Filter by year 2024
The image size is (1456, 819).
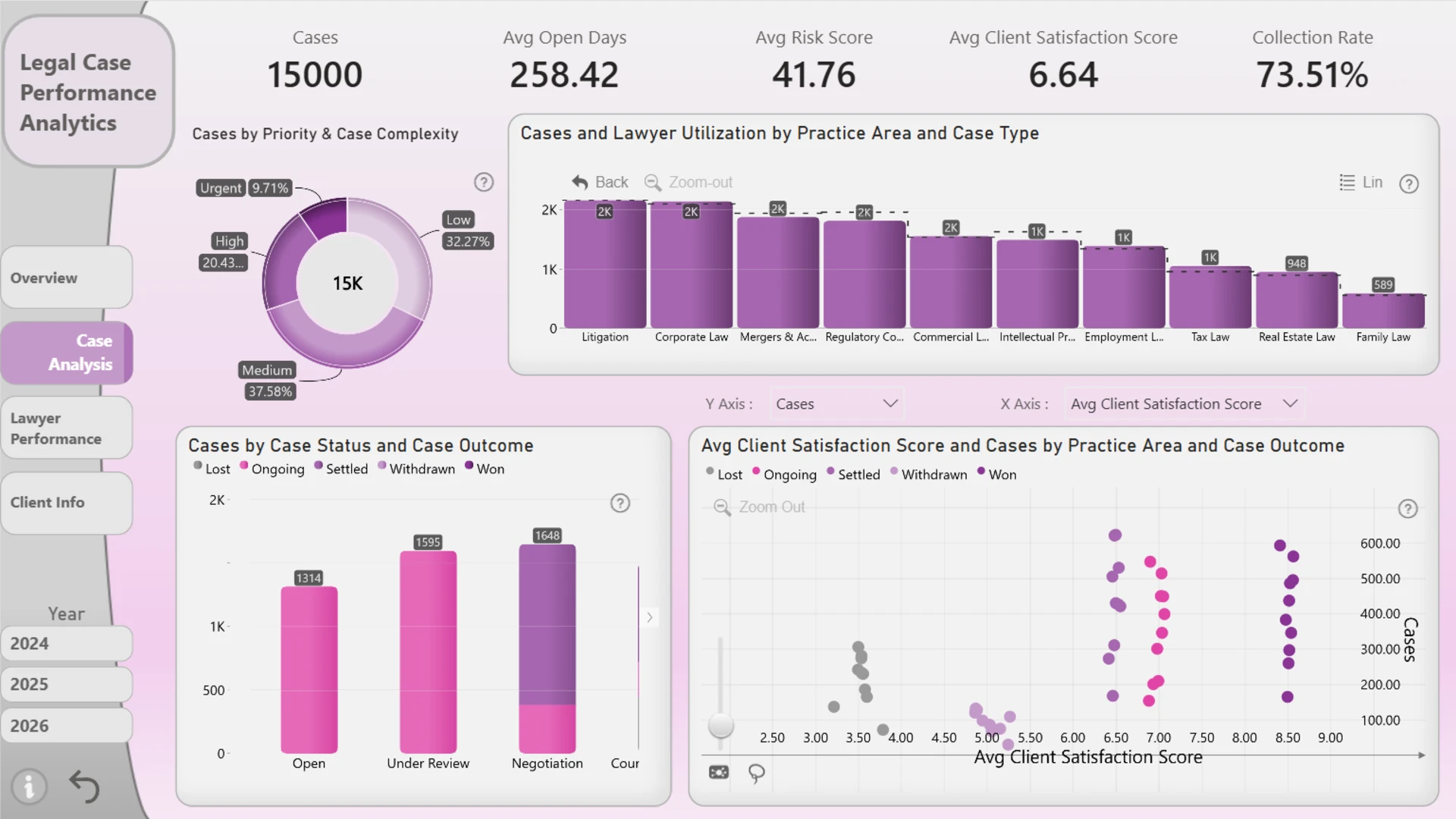tap(67, 644)
